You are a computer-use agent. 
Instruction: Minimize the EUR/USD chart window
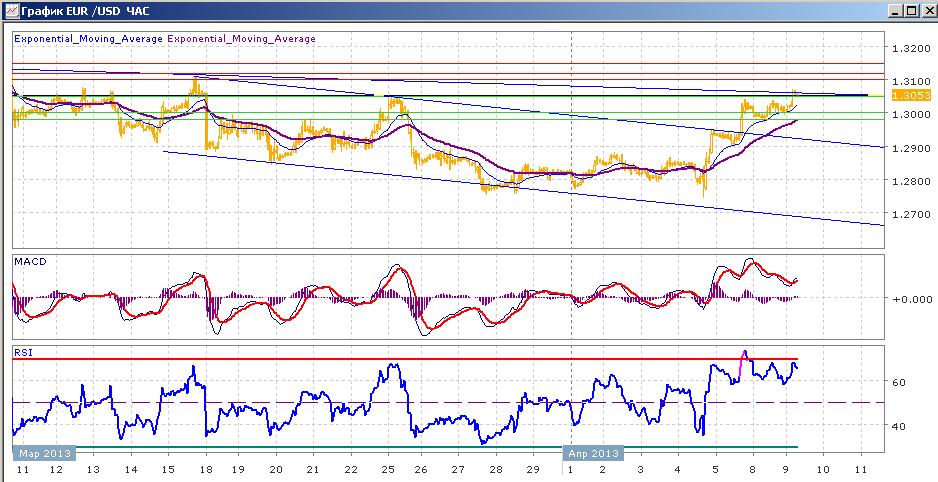coord(895,10)
